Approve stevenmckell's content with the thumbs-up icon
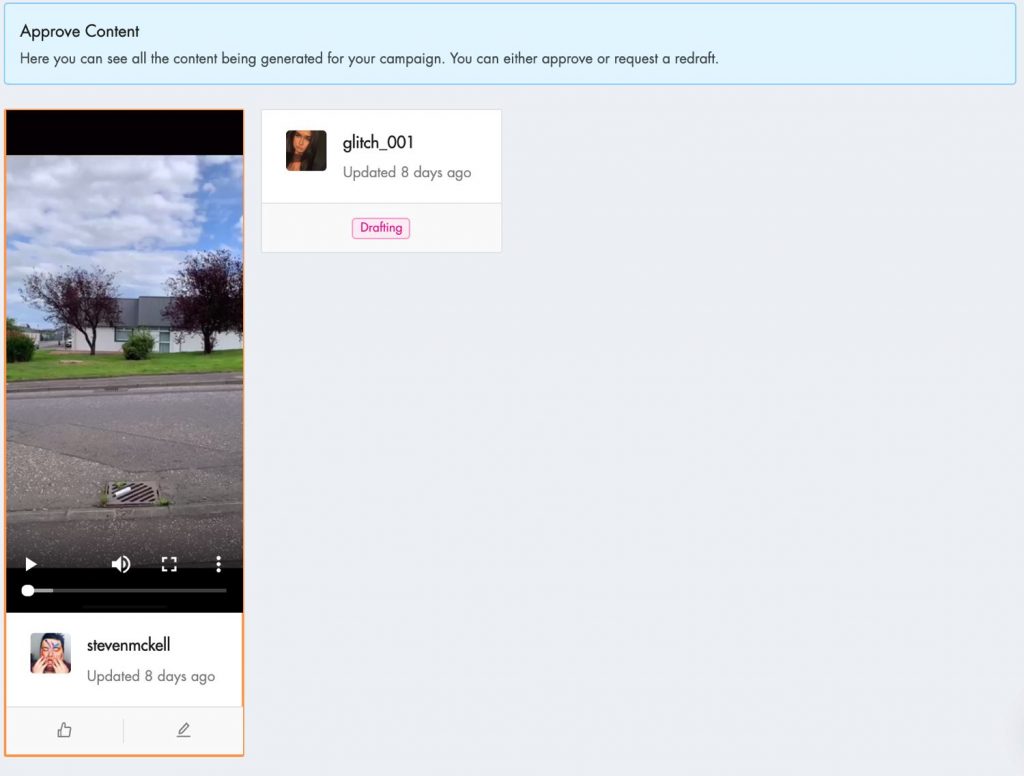The width and height of the screenshot is (1024, 776). [x=64, y=730]
